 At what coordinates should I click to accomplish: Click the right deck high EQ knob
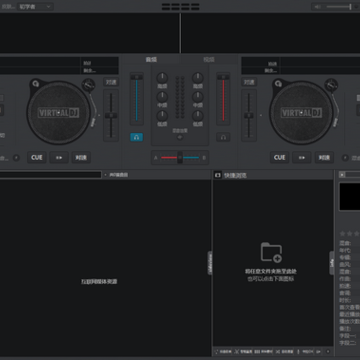coord(198,78)
